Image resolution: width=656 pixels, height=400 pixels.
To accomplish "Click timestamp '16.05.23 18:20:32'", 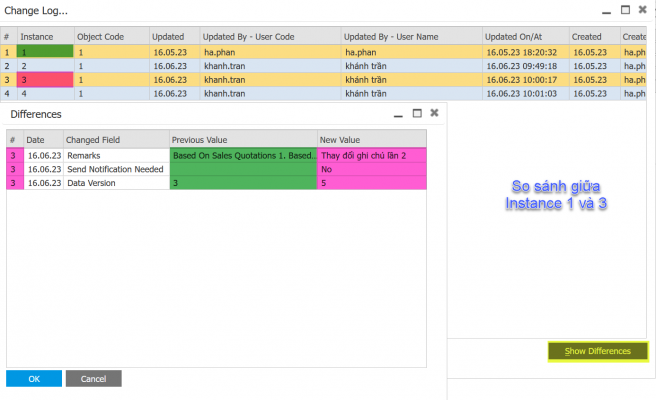I will click(x=526, y=52).
